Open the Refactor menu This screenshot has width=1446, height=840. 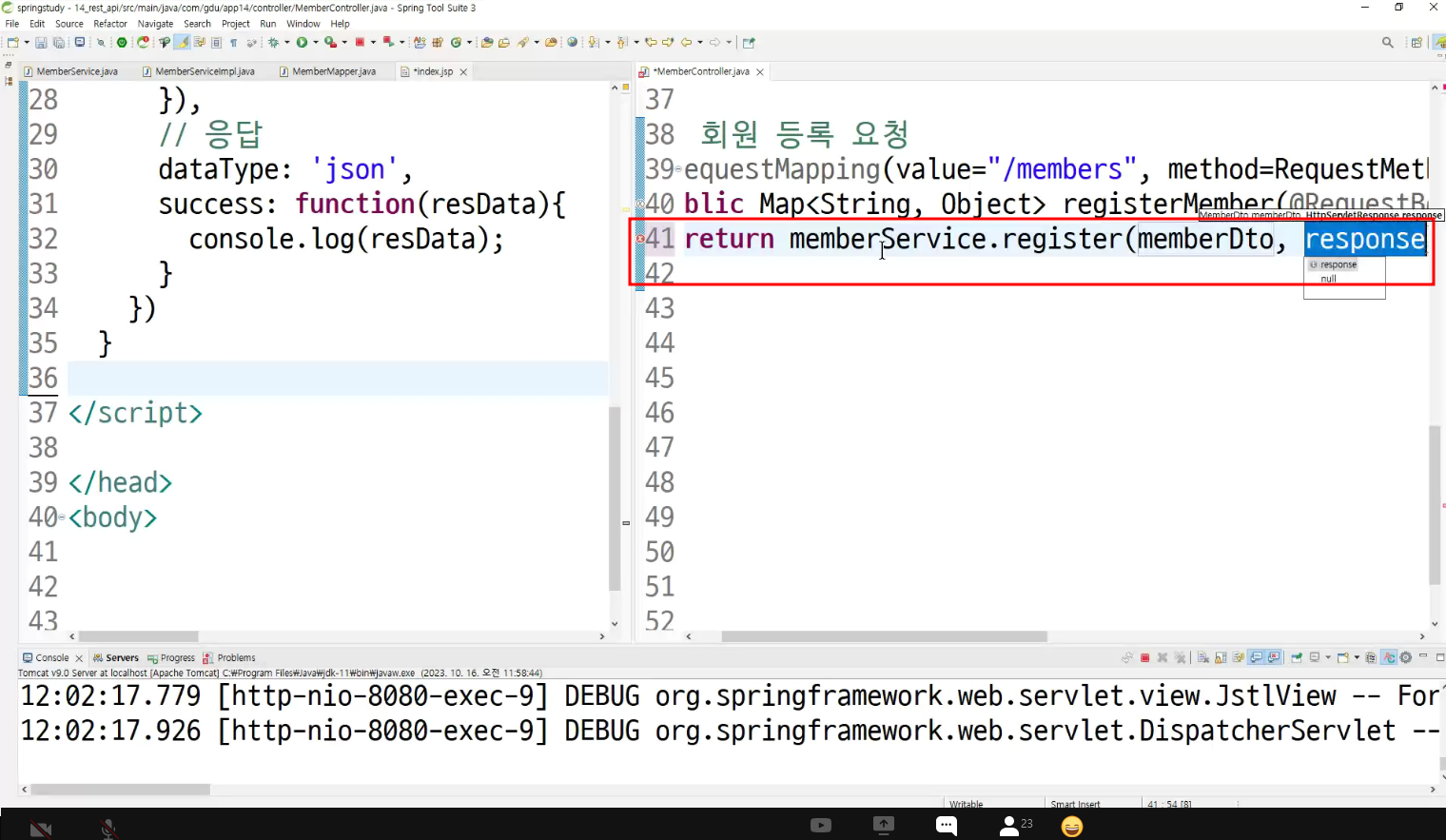coord(110,24)
